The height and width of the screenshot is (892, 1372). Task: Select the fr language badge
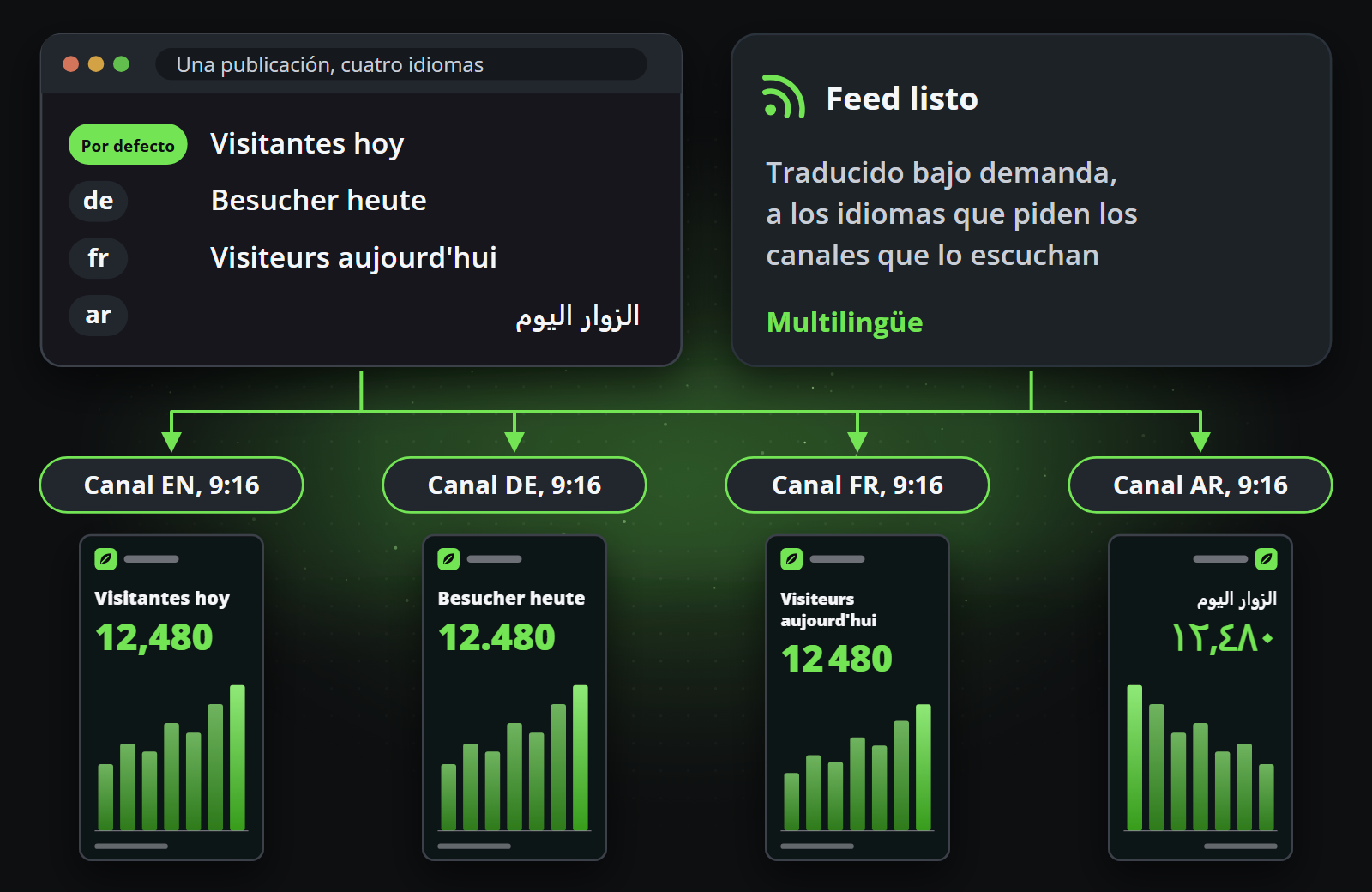(98, 258)
